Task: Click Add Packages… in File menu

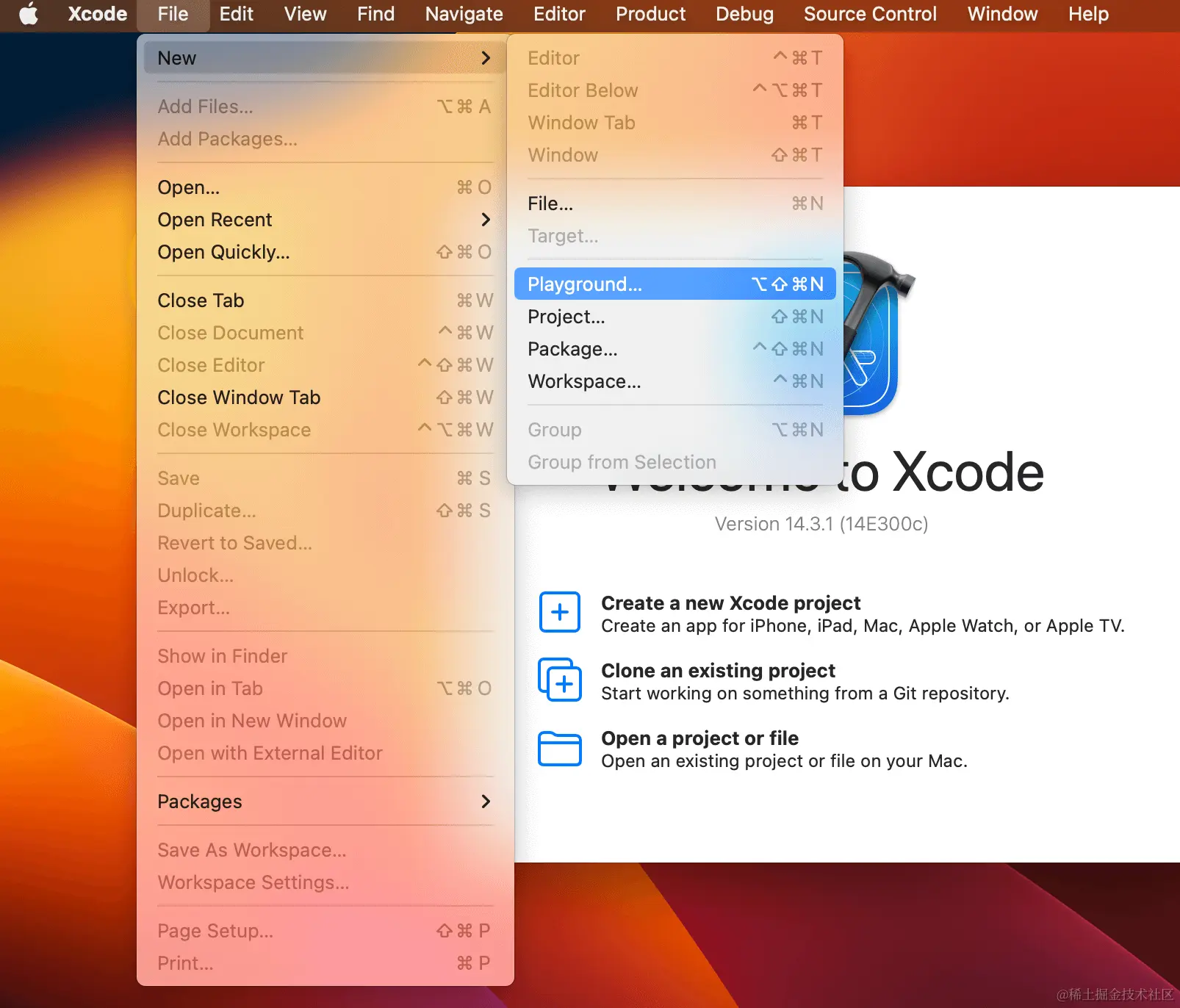Action: coord(325,139)
